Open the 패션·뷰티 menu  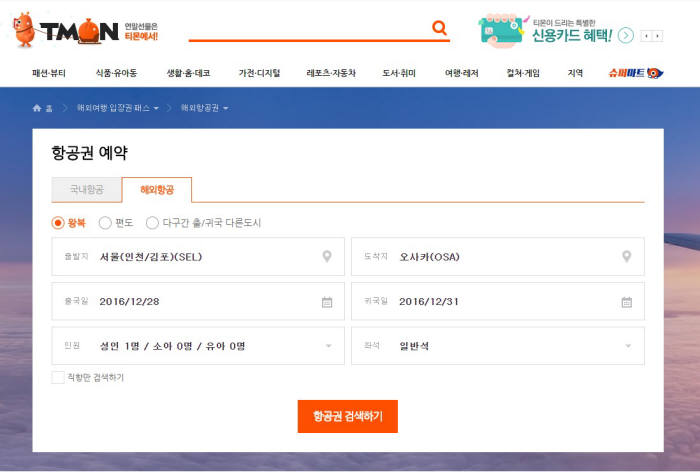(49, 73)
